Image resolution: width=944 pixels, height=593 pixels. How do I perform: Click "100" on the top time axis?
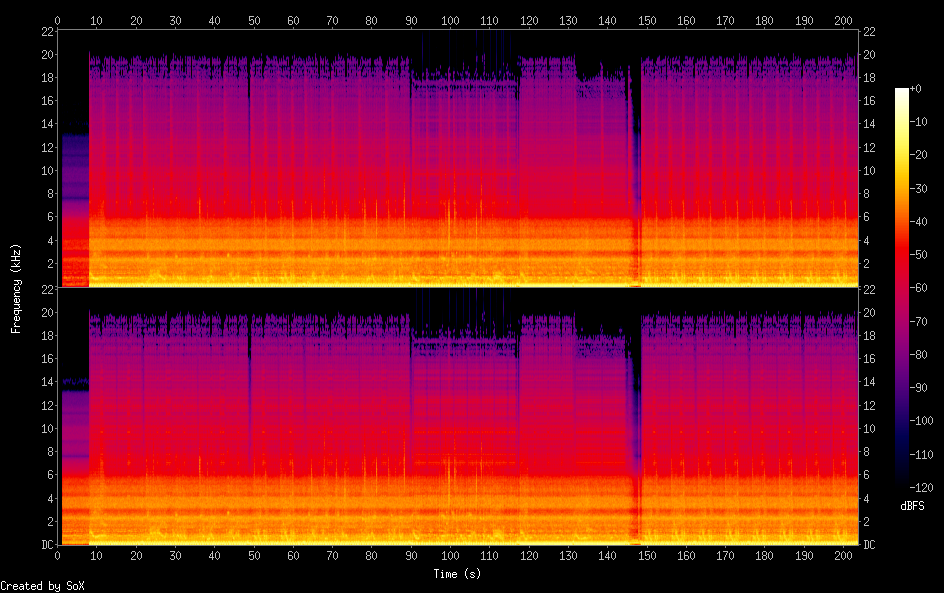click(450, 20)
